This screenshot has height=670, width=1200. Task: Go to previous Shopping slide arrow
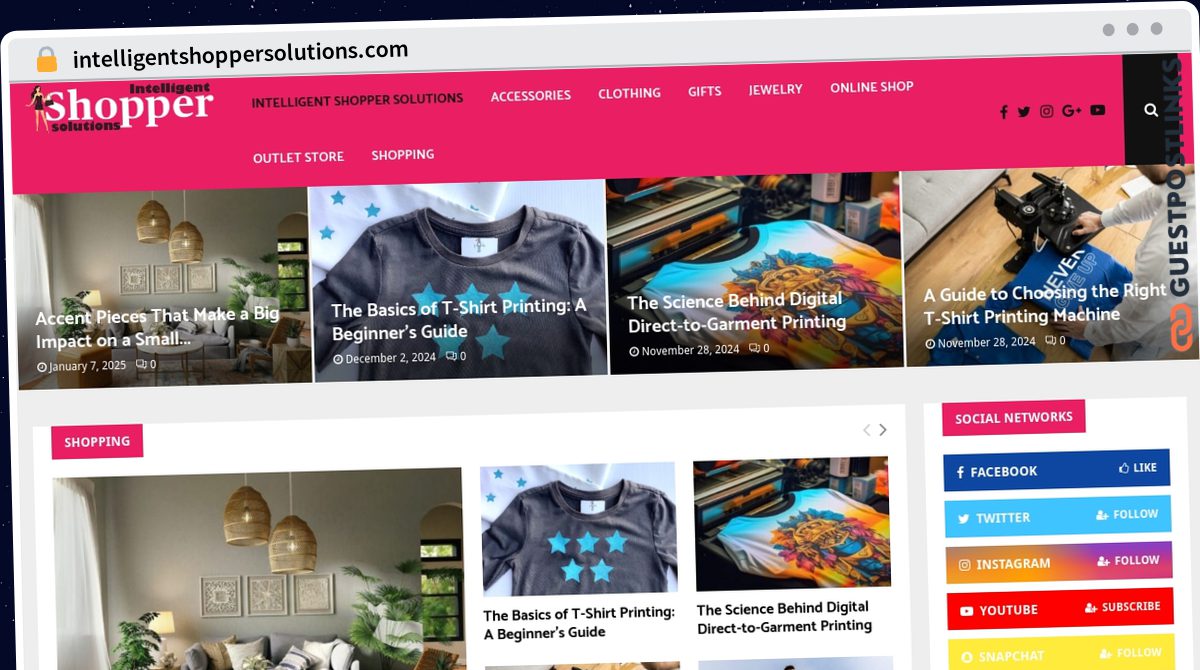(x=866, y=430)
